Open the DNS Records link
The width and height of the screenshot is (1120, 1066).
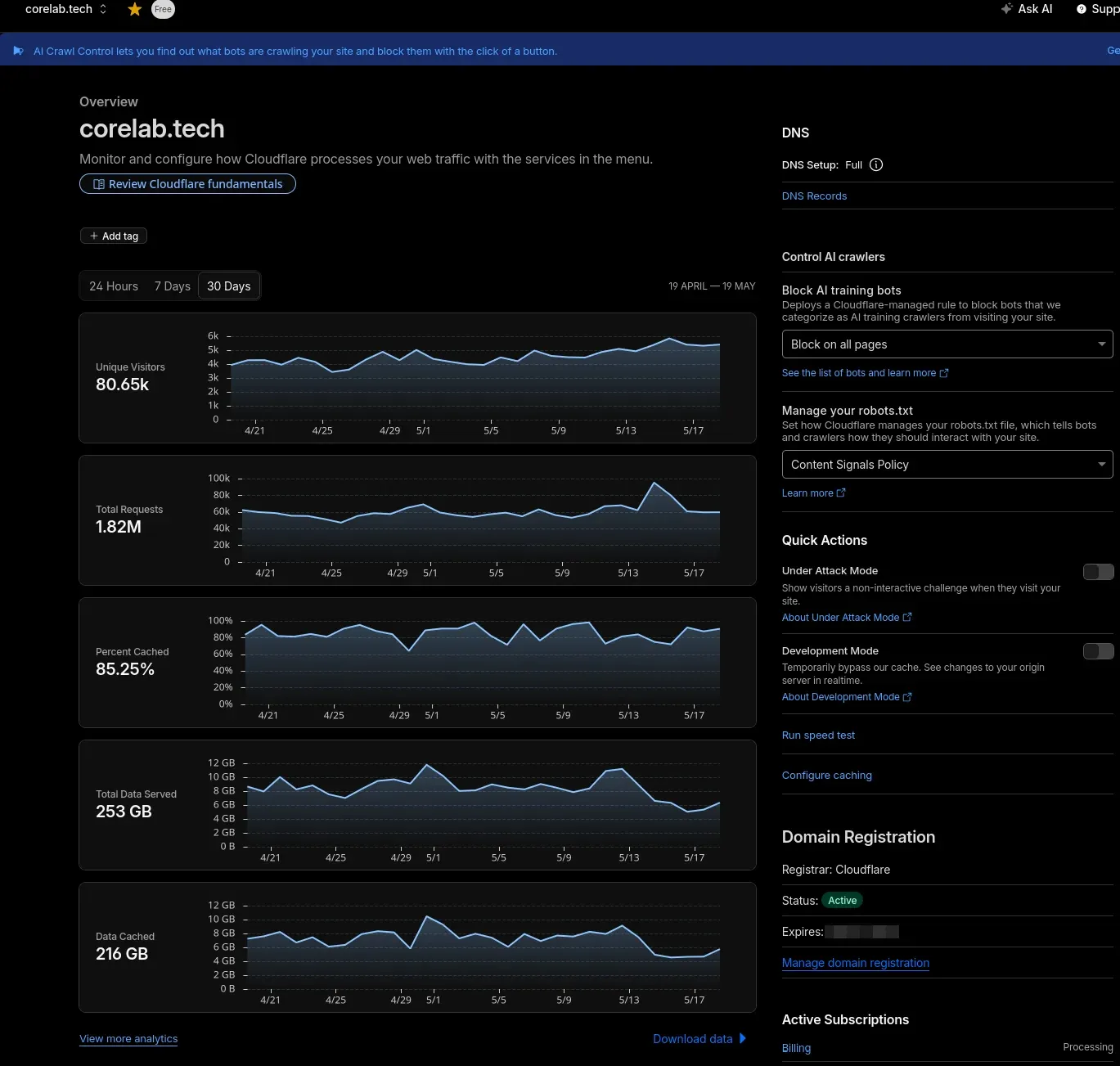(x=814, y=196)
